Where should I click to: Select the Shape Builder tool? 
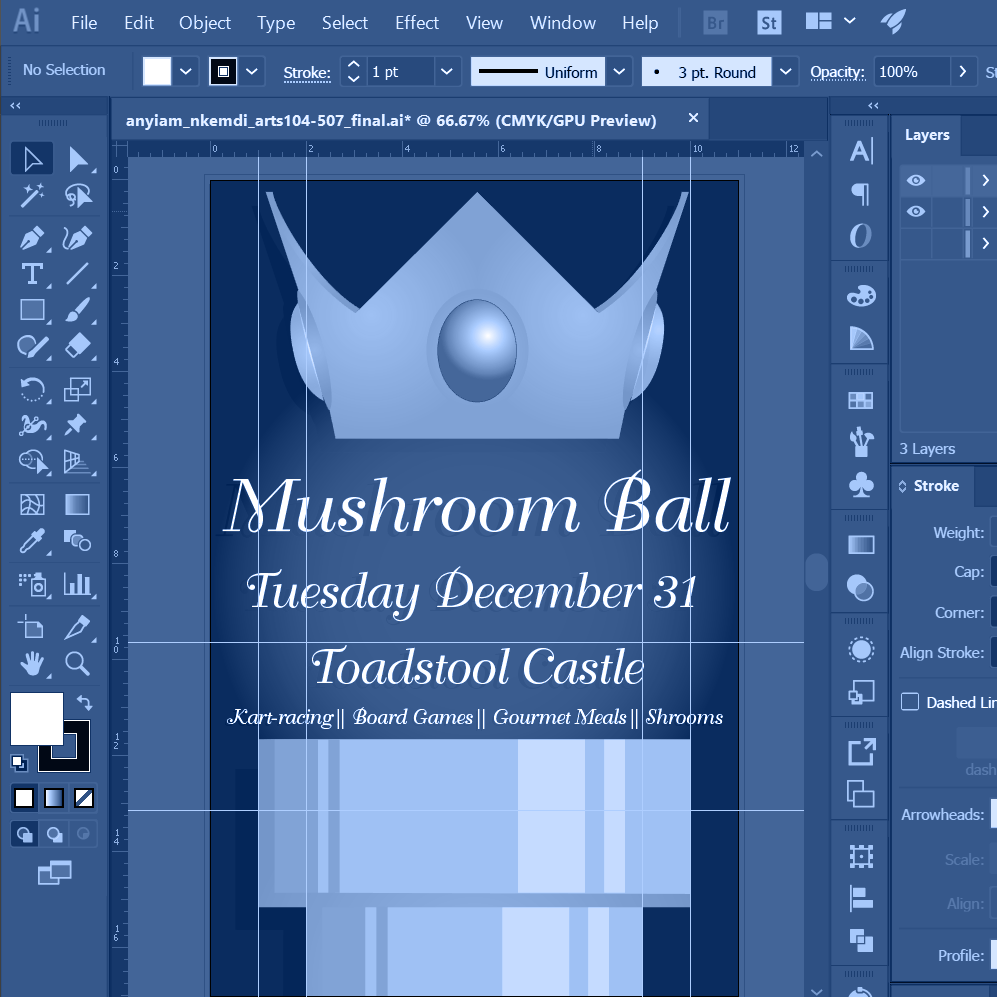32,461
